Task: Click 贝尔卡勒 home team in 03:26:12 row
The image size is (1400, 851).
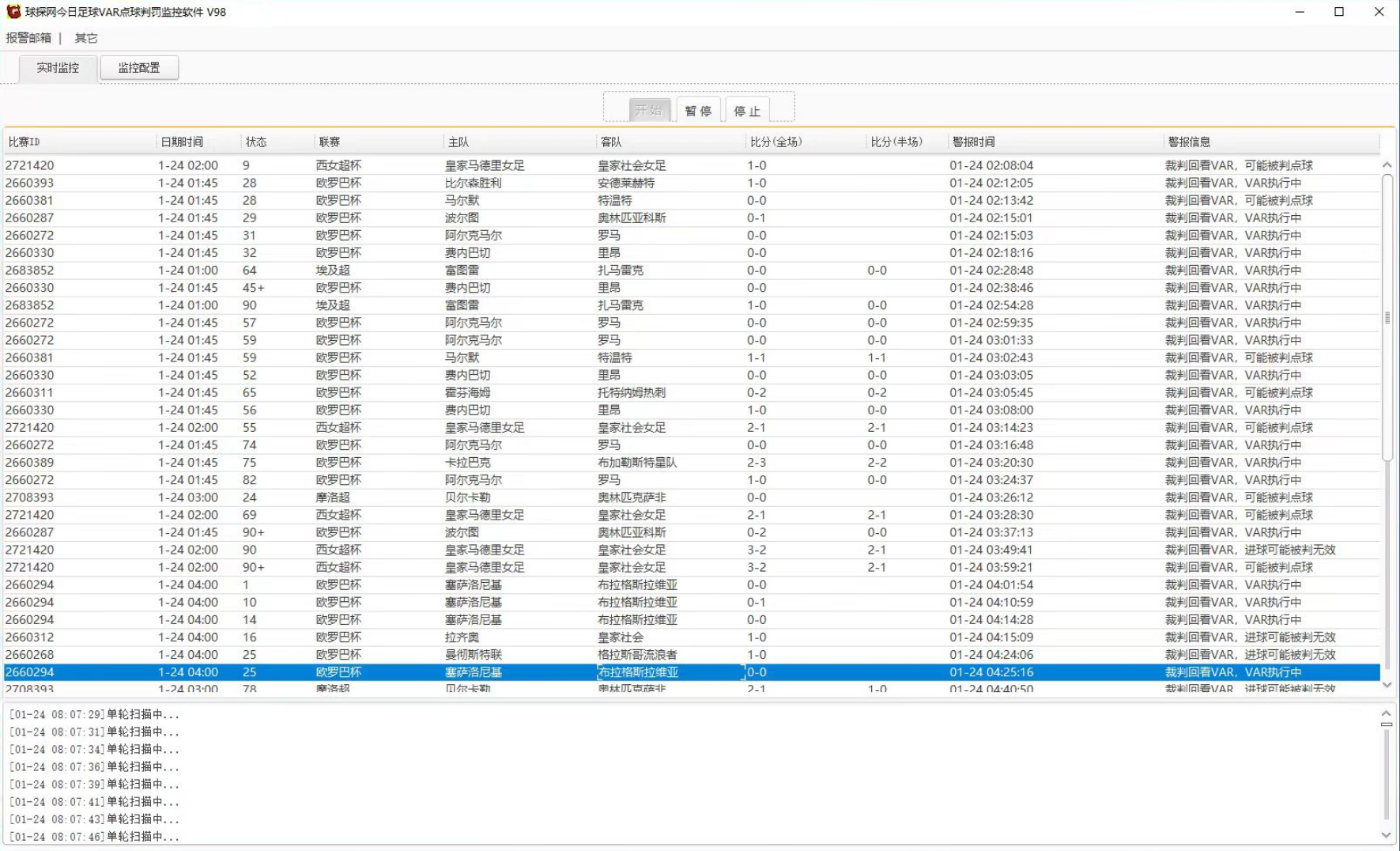Action: tap(467, 497)
